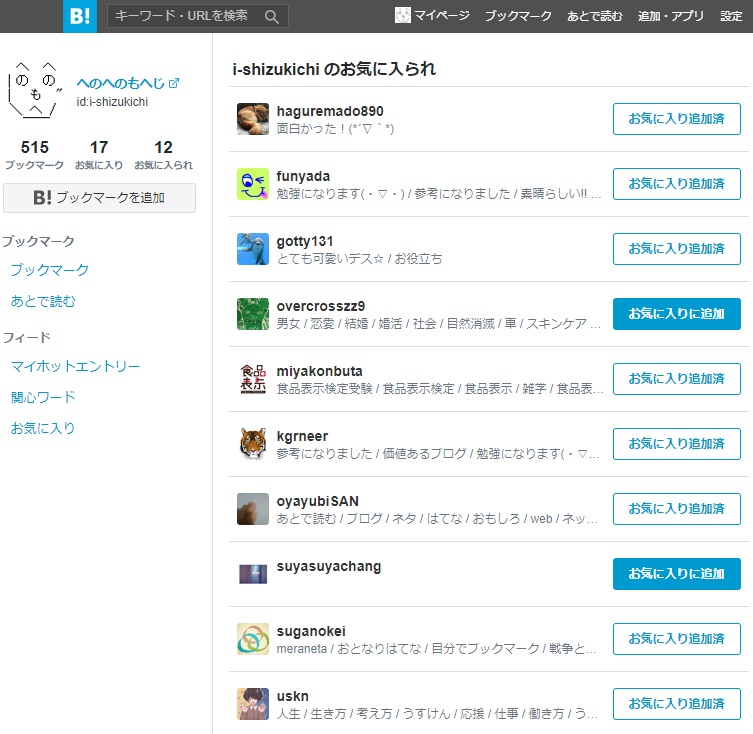Click the external link icon beside へのへのもへじ
This screenshot has height=734, width=753.
click(x=174, y=83)
